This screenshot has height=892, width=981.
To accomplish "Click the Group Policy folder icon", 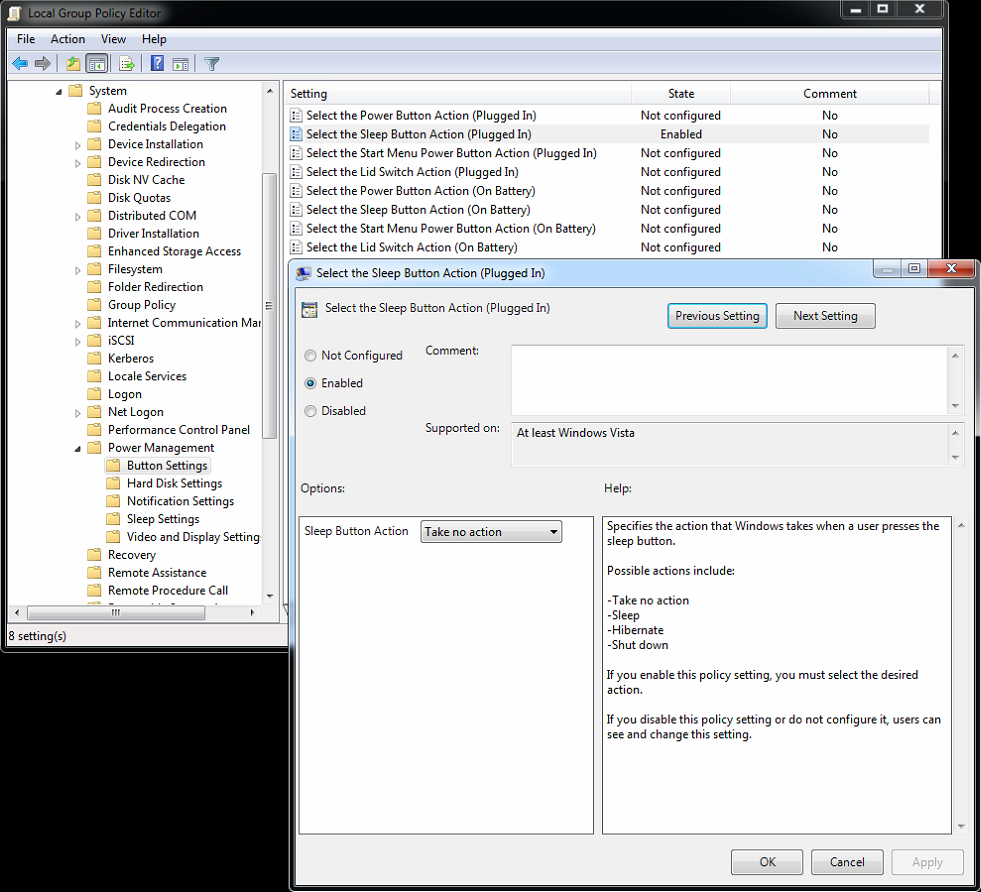I will tap(94, 305).
